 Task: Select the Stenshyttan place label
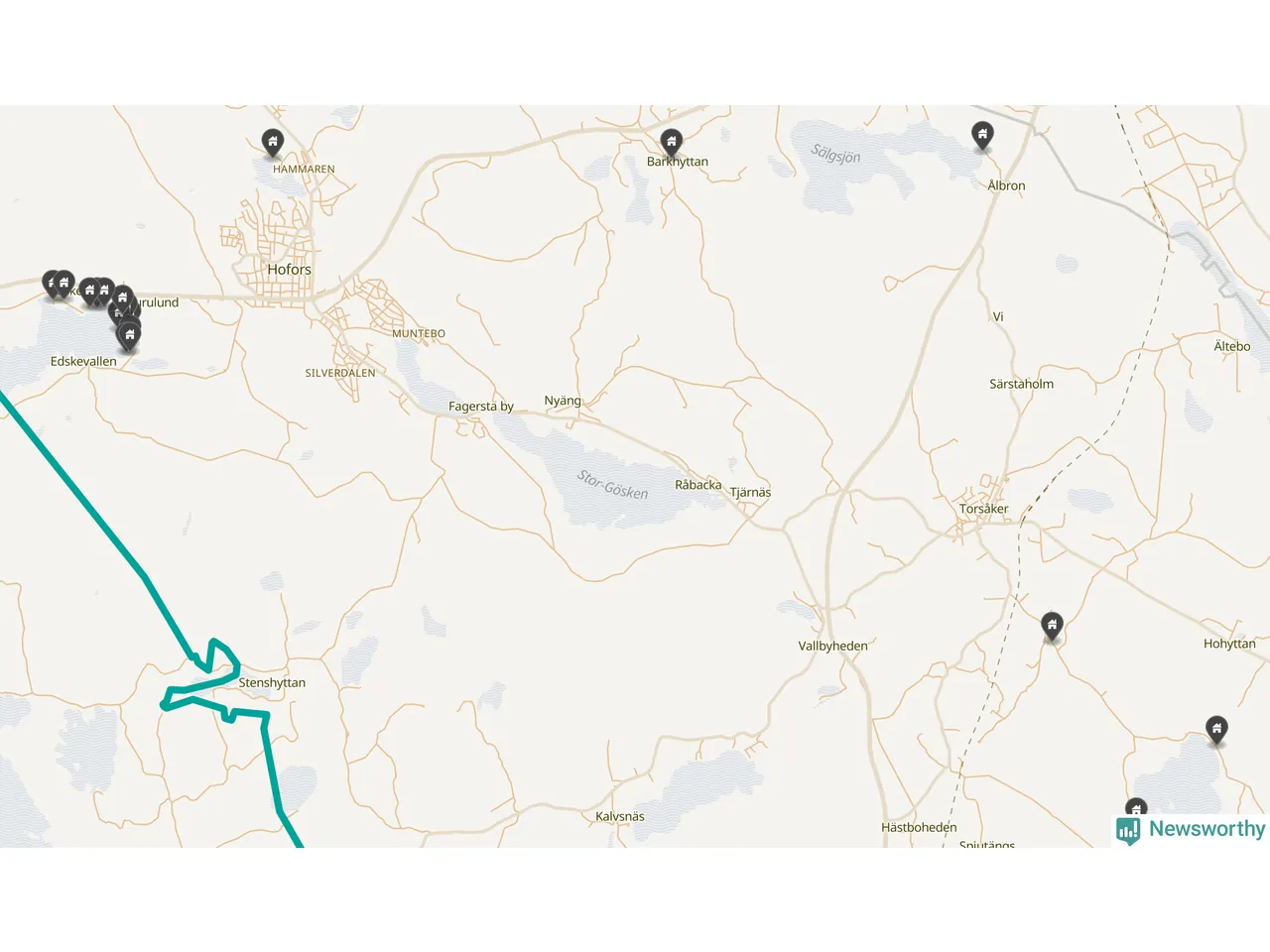pyautogui.click(x=272, y=683)
